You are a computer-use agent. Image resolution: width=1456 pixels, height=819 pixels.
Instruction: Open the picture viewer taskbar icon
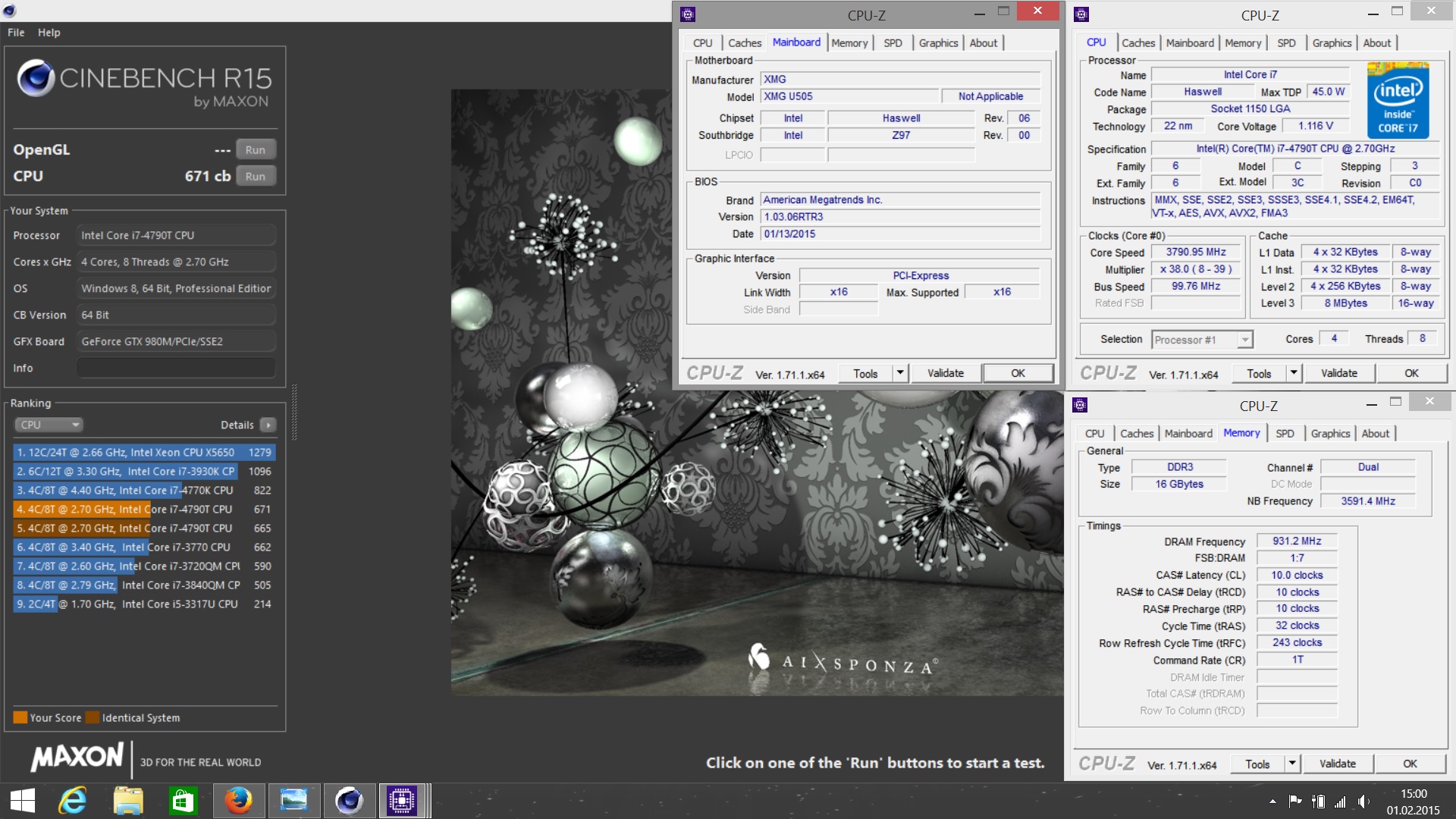(293, 801)
